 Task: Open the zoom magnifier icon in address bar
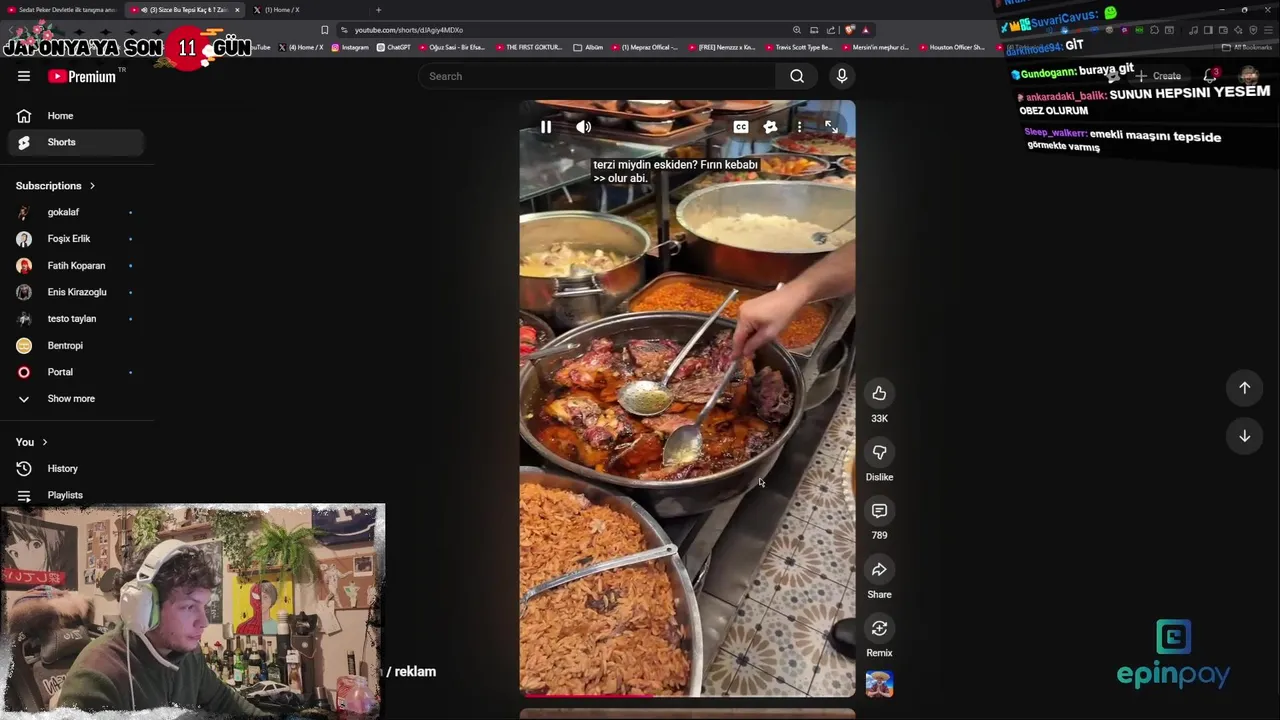[797, 30]
